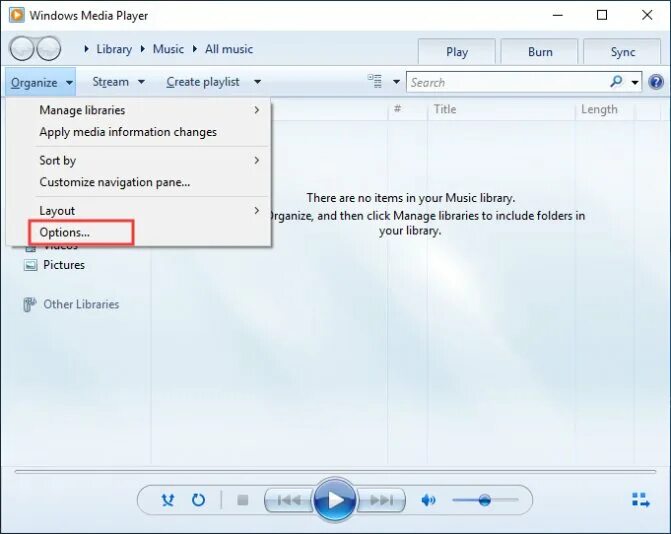Click into the Search box
This screenshot has height=534, width=671.
(507, 82)
